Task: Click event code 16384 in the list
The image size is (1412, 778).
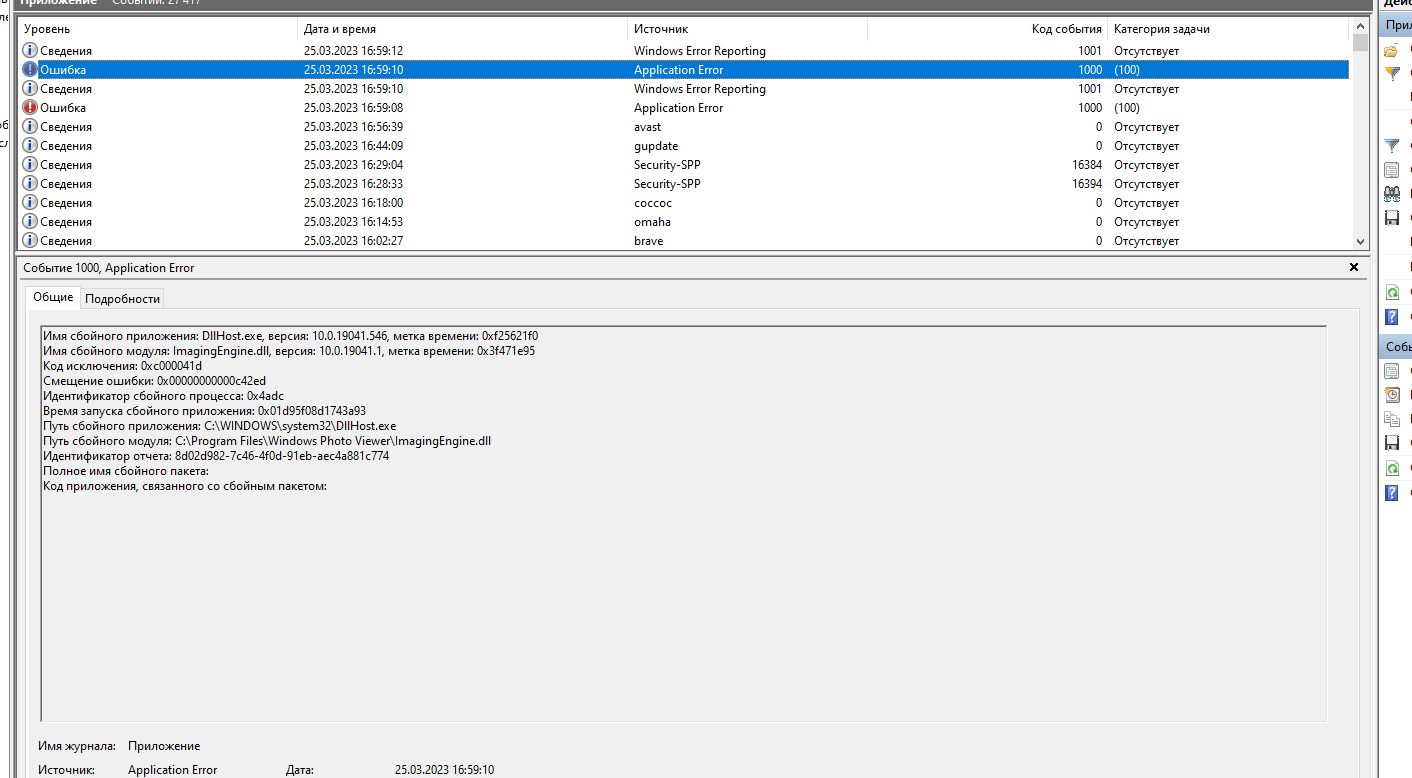Action: pyautogui.click(x=1087, y=165)
